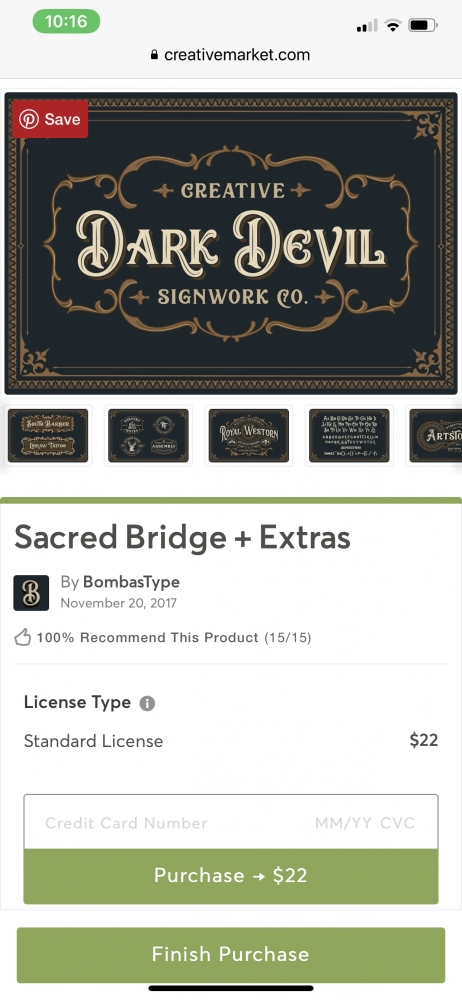Image resolution: width=462 pixels, height=1000 pixels.
Task: Select the alphabet glyphs preview thumbnail
Action: [x=349, y=436]
